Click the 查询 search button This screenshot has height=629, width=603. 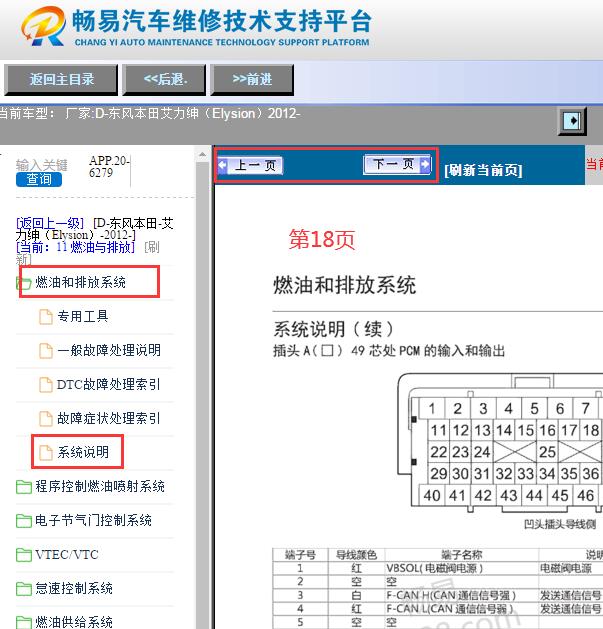coord(39,179)
